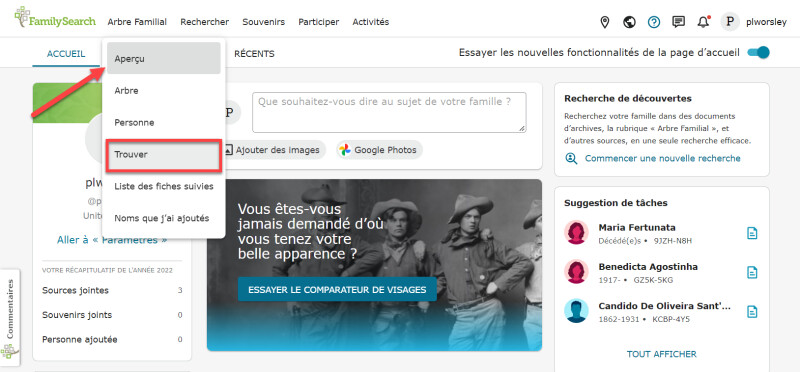Screen dimensions: 800x372
Task: Click the magnifier icon beside Commencer une nouvelle recherche
Action: coord(571,158)
